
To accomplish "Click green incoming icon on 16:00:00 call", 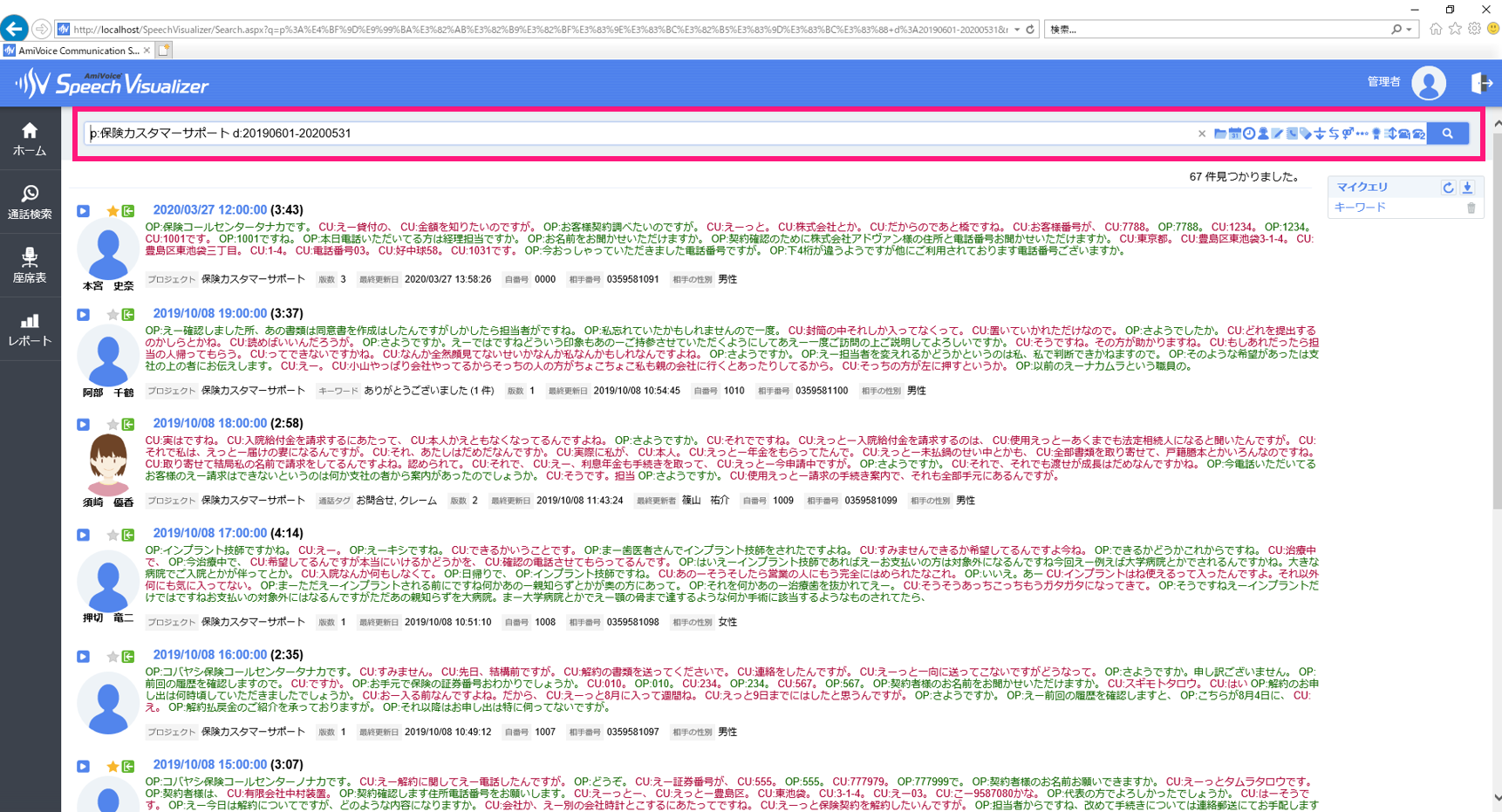I will pos(128,656).
